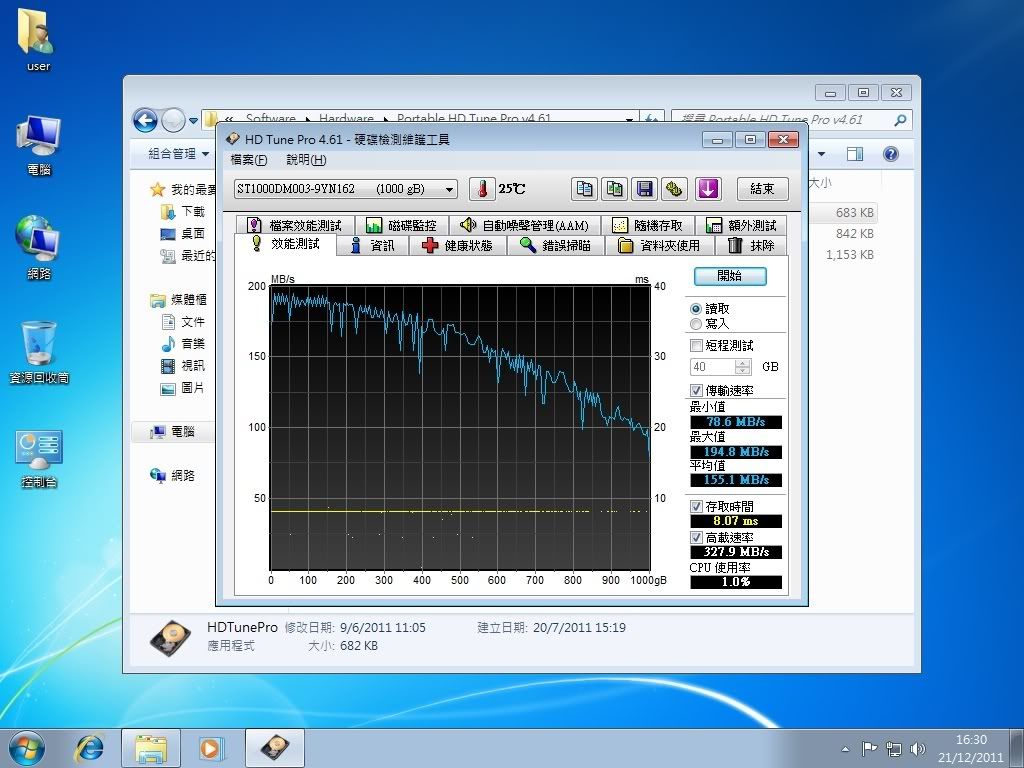Select 下載 in Explorer sidebar
Viewport: 1024px width, 768px height.
click(183, 212)
